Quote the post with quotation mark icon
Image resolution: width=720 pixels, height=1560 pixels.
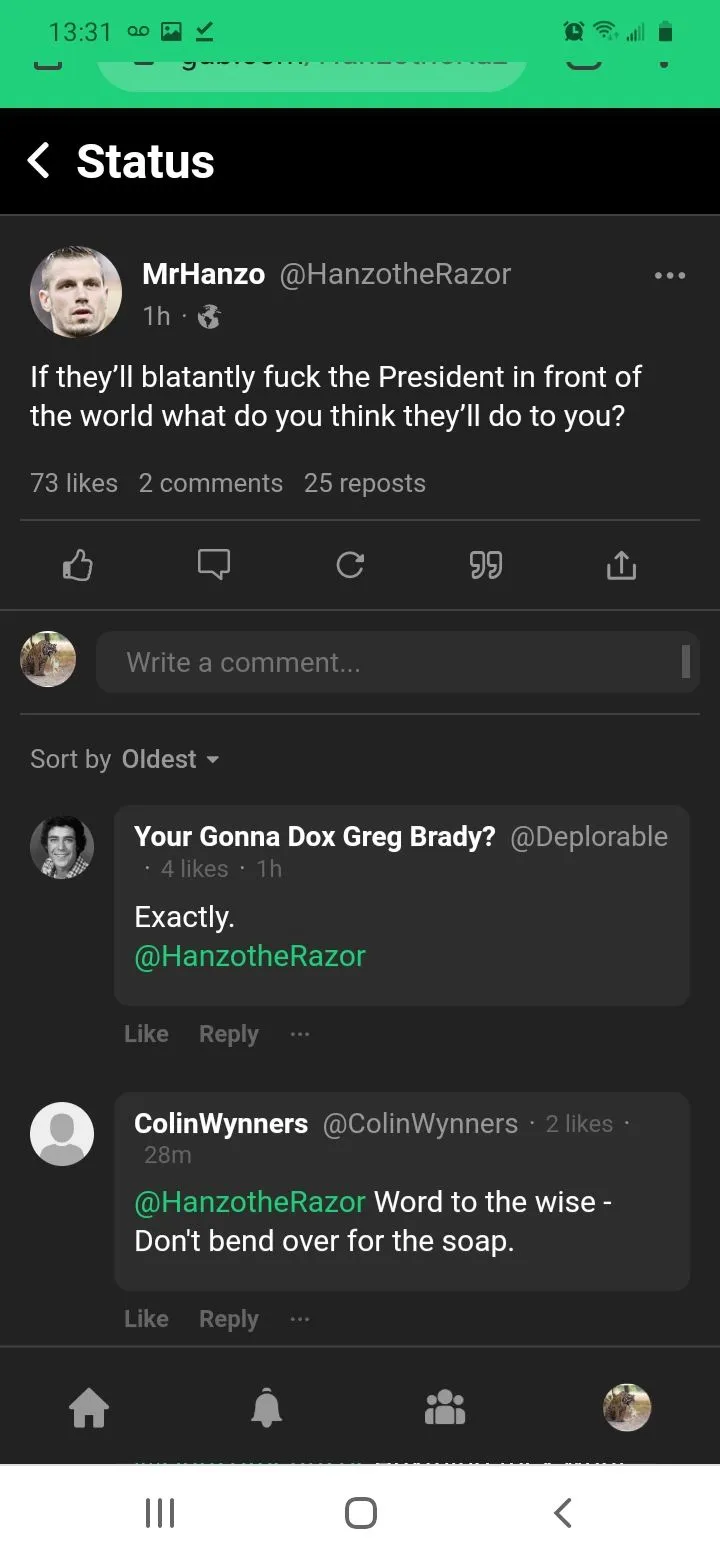(485, 566)
